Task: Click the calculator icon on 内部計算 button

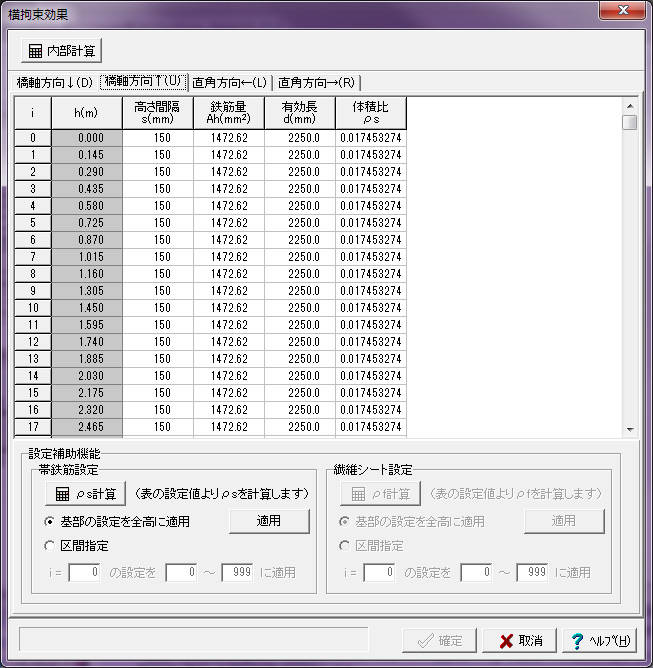Action: point(35,51)
